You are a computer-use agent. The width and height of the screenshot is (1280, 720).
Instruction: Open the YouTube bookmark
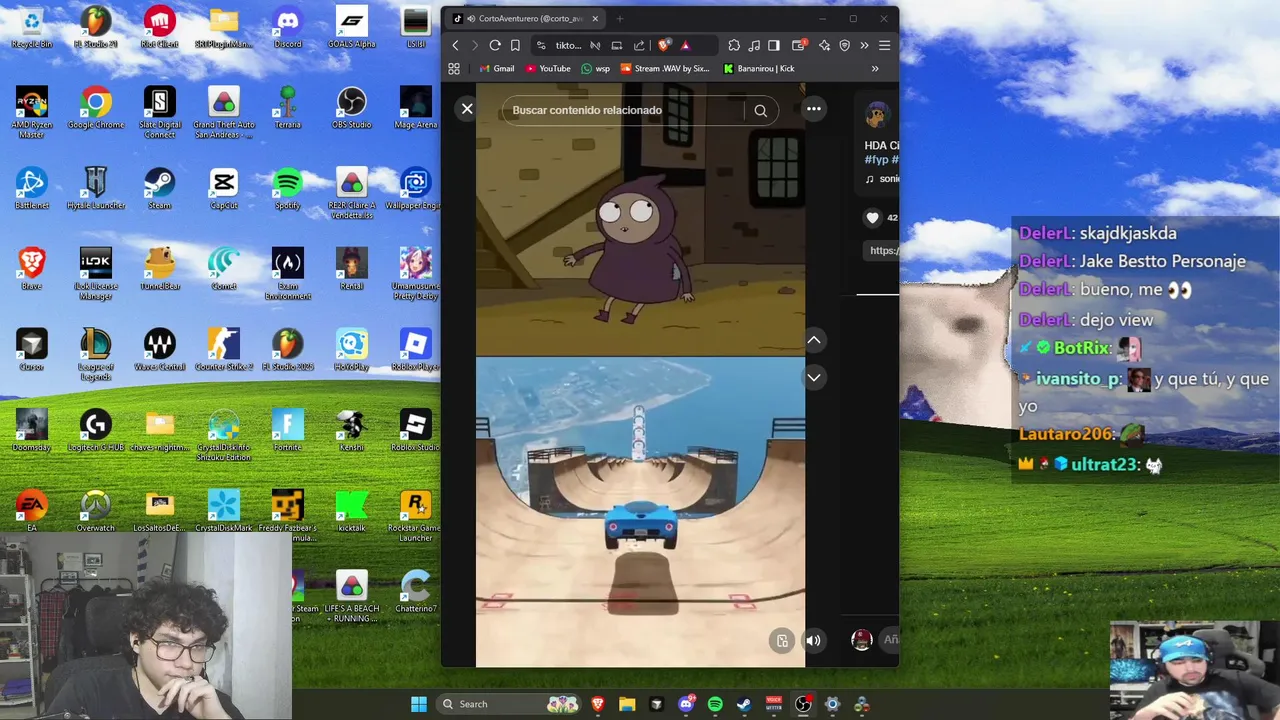548,69
